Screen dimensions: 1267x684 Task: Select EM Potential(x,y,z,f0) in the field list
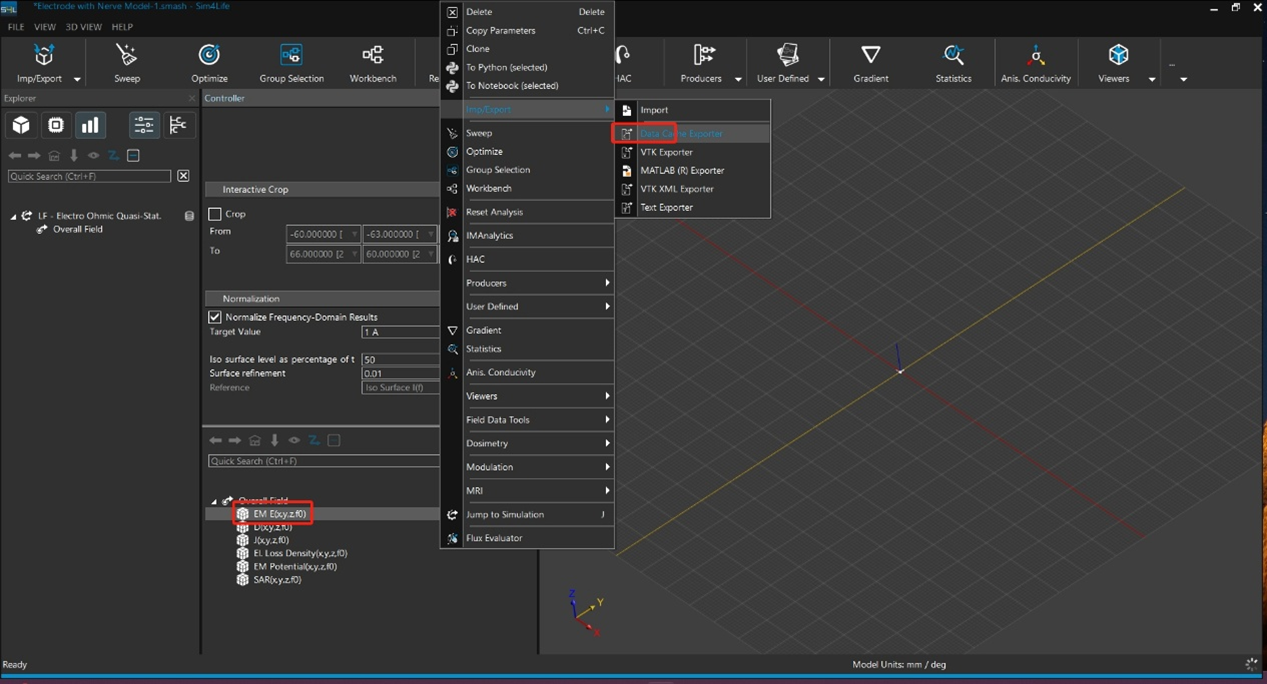coord(294,567)
